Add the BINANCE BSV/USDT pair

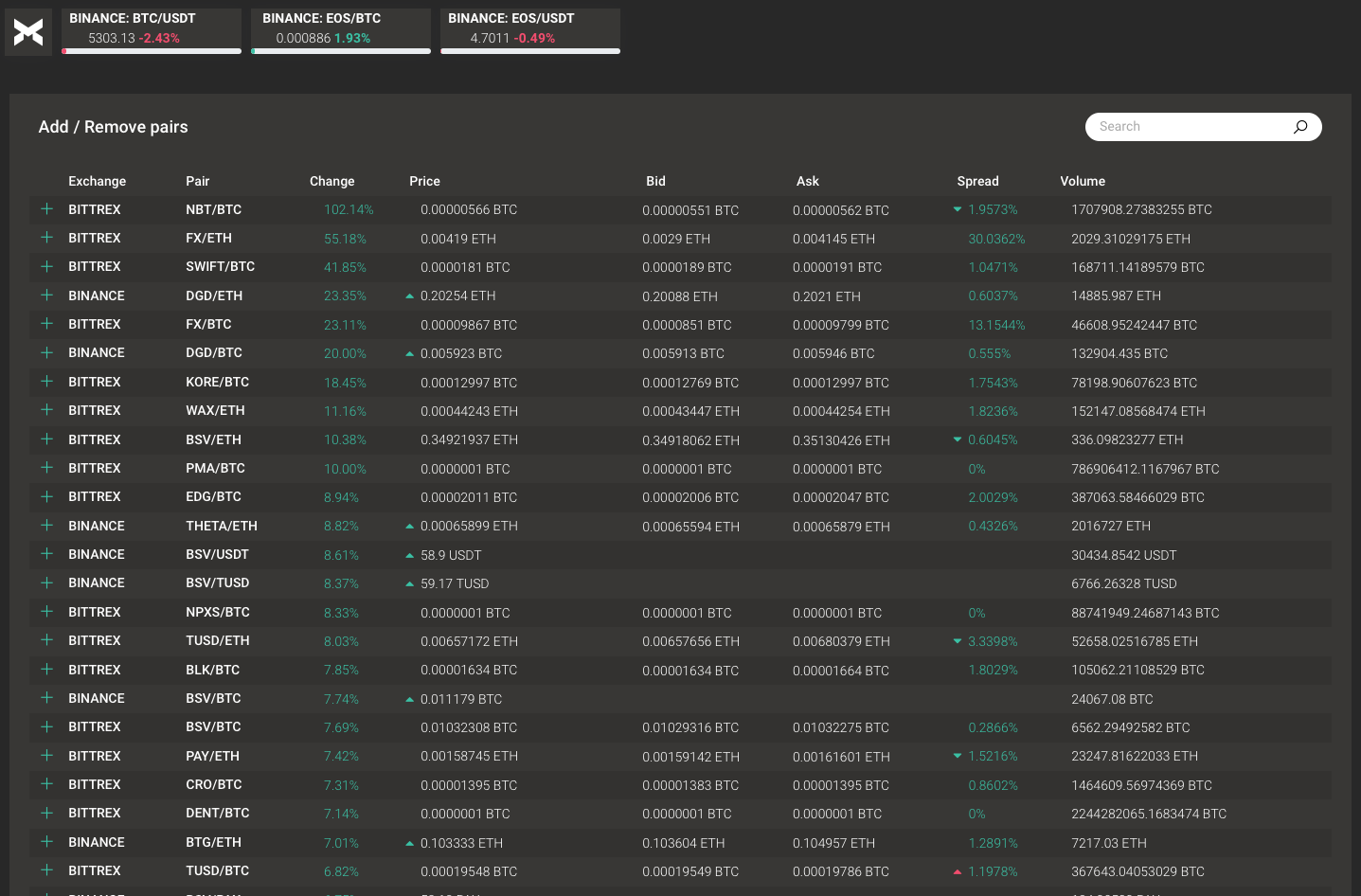point(46,554)
